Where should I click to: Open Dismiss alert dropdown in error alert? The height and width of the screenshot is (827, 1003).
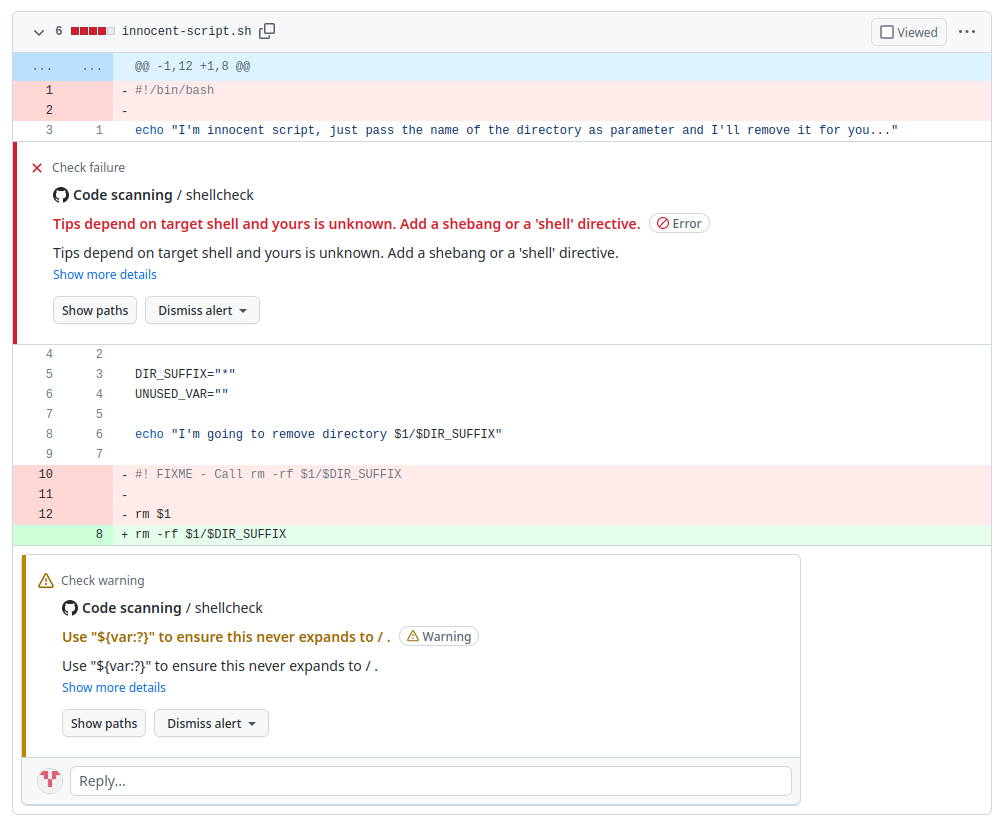(x=202, y=310)
